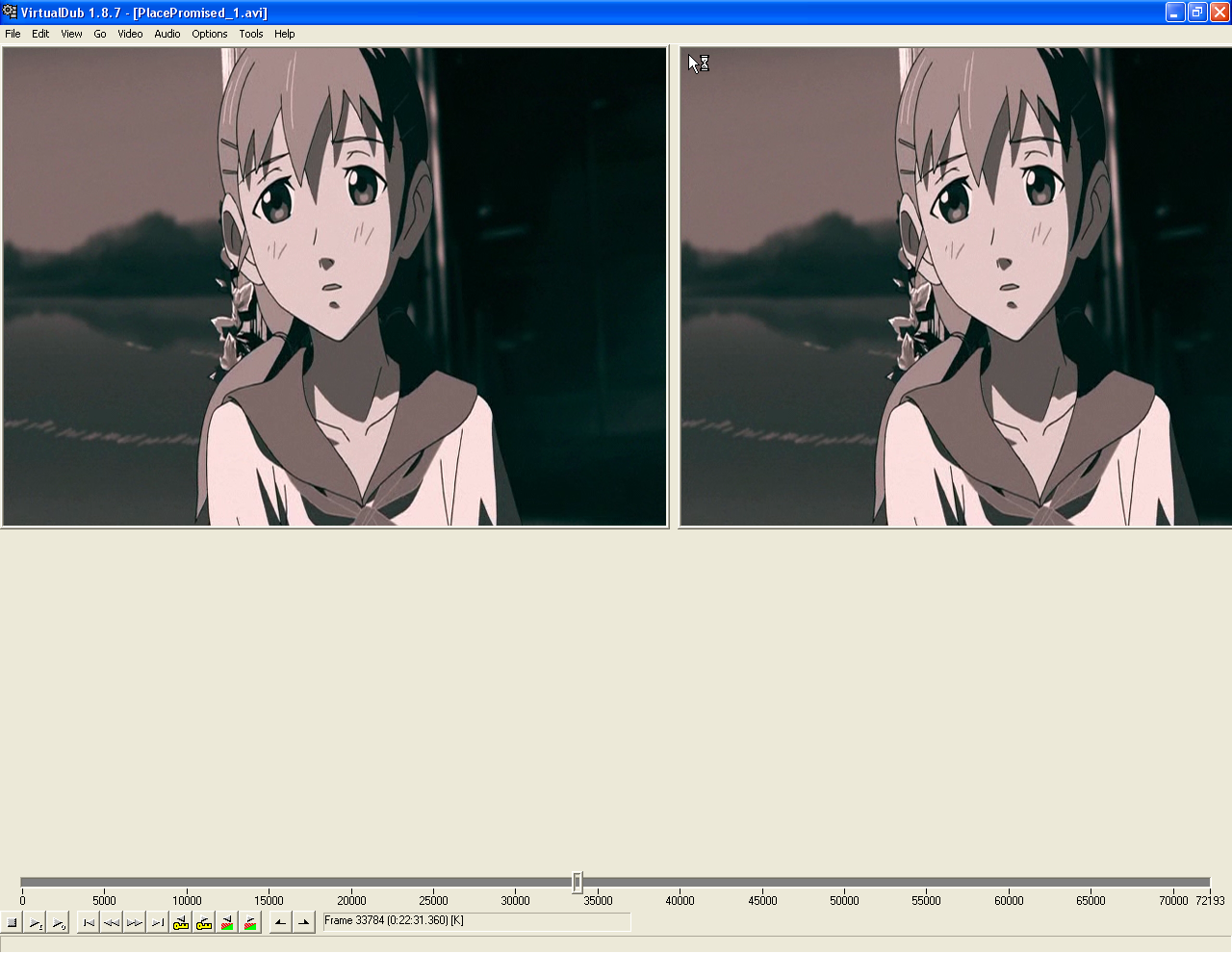Open the Audio menu

point(167,34)
